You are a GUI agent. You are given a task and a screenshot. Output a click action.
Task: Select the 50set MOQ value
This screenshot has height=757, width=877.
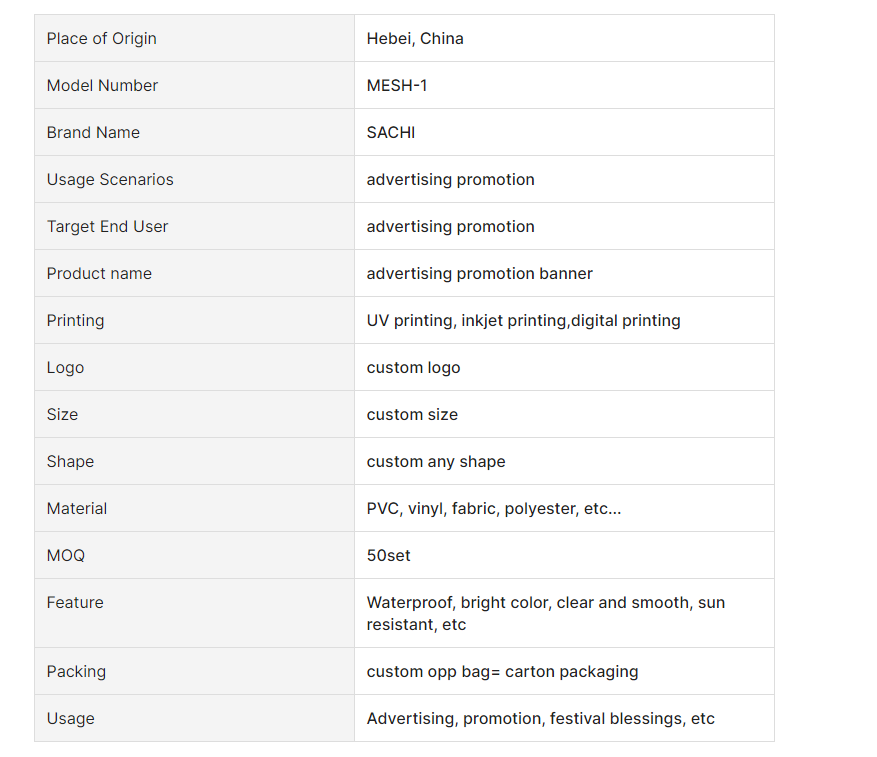coord(389,556)
